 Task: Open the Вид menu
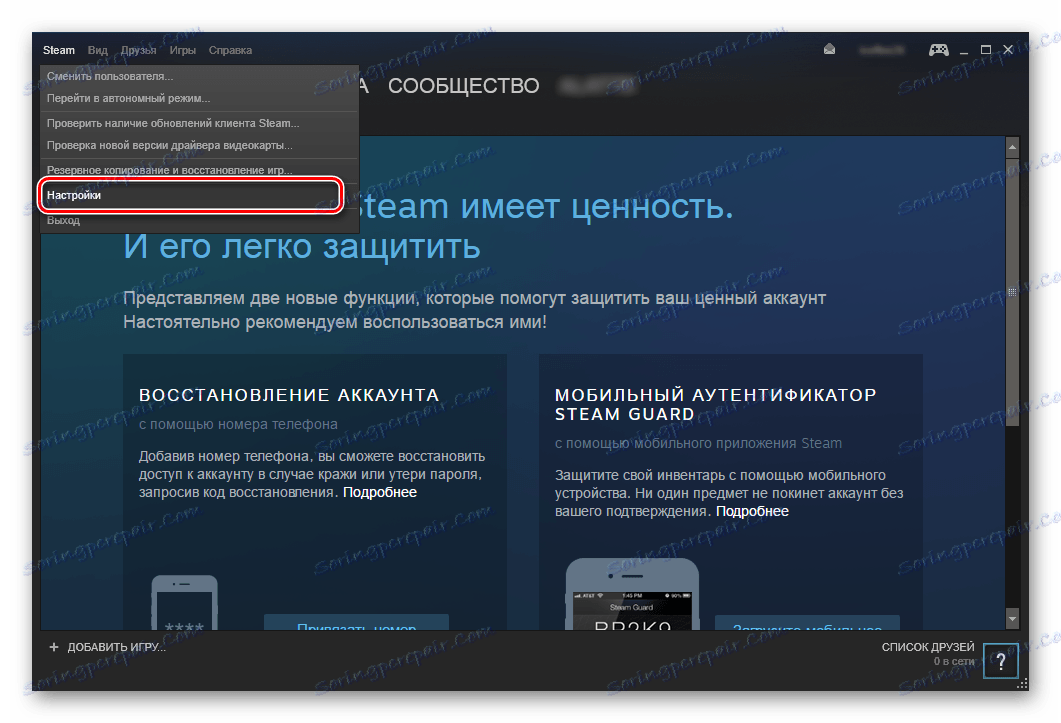(x=97, y=50)
